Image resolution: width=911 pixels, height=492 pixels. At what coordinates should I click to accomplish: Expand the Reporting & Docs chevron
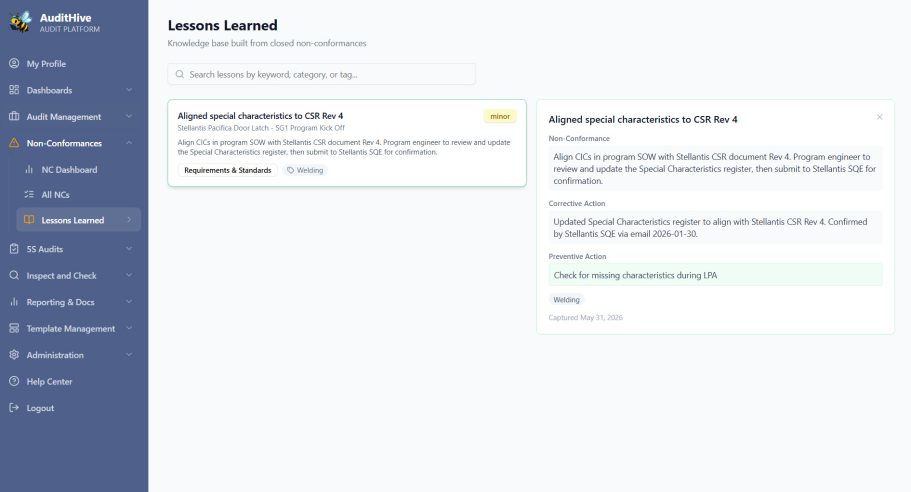pyautogui.click(x=129, y=302)
